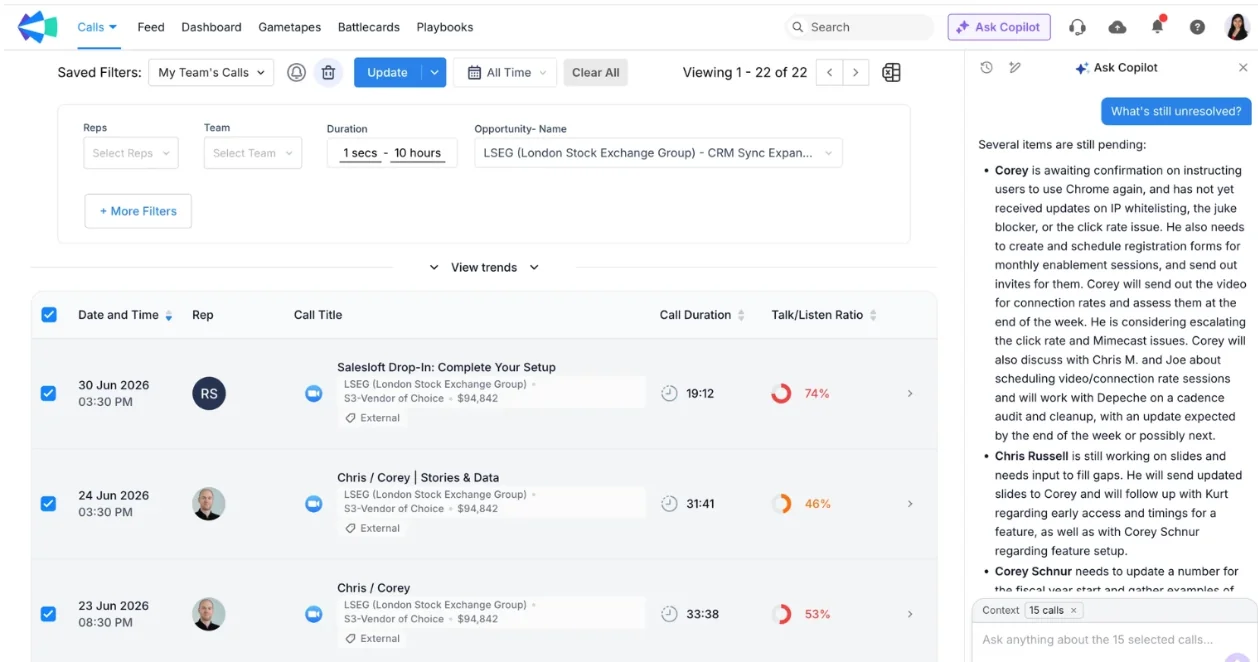Open the headset icon in top bar
Screen dimensions: 1258x662
pos(1077,27)
